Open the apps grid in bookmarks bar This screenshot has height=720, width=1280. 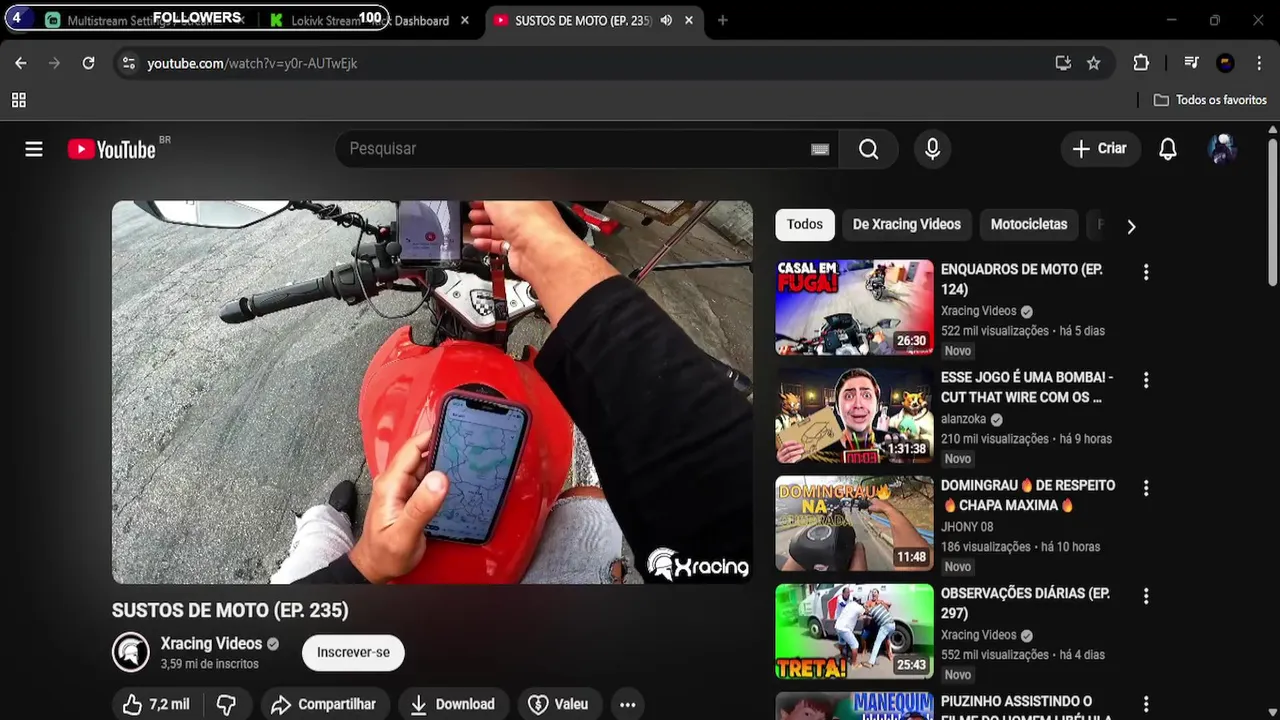tap(18, 100)
